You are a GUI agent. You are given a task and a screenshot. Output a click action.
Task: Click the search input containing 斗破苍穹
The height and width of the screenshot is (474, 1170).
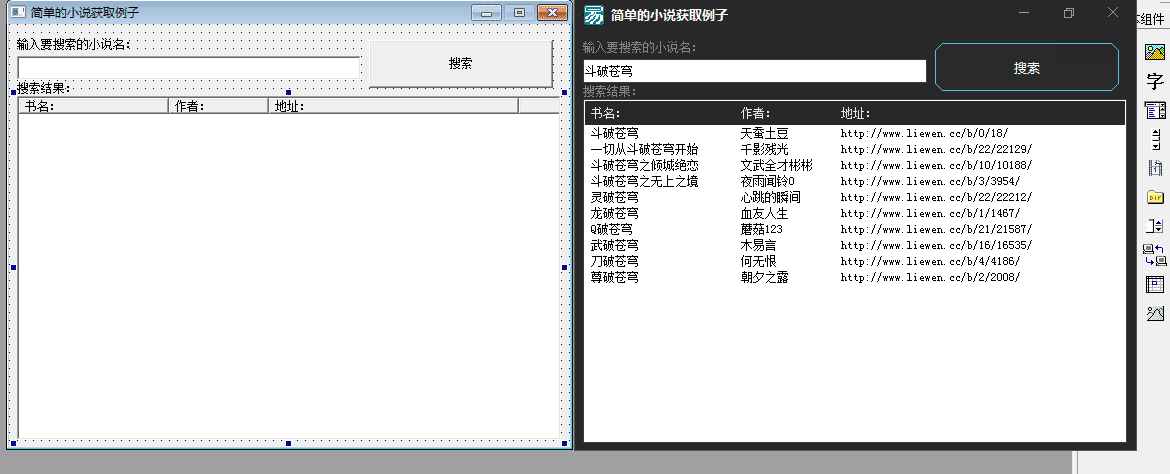pyautogui.click(x=754, y=71)
